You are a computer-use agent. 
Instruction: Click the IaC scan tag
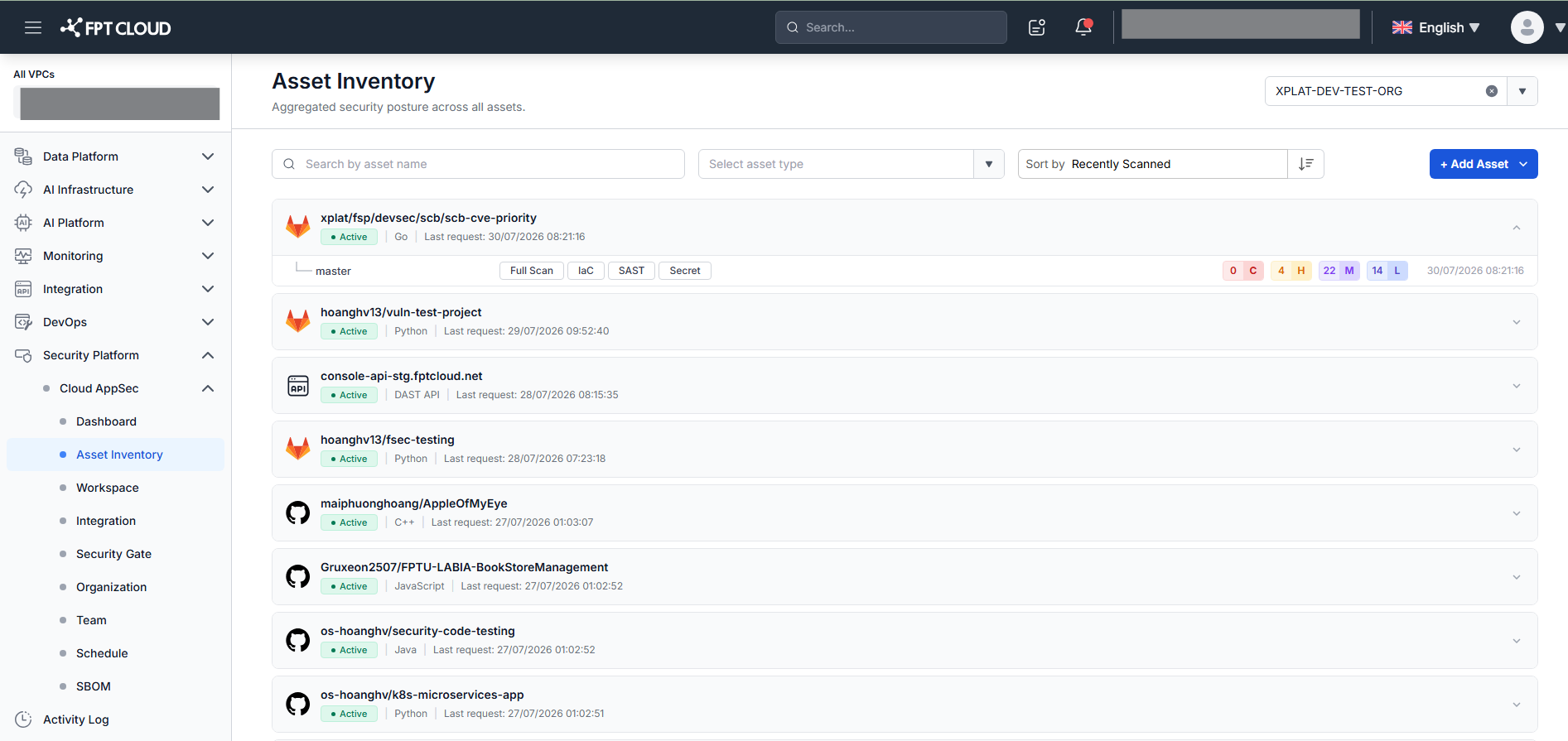click(x=586, y=271)
